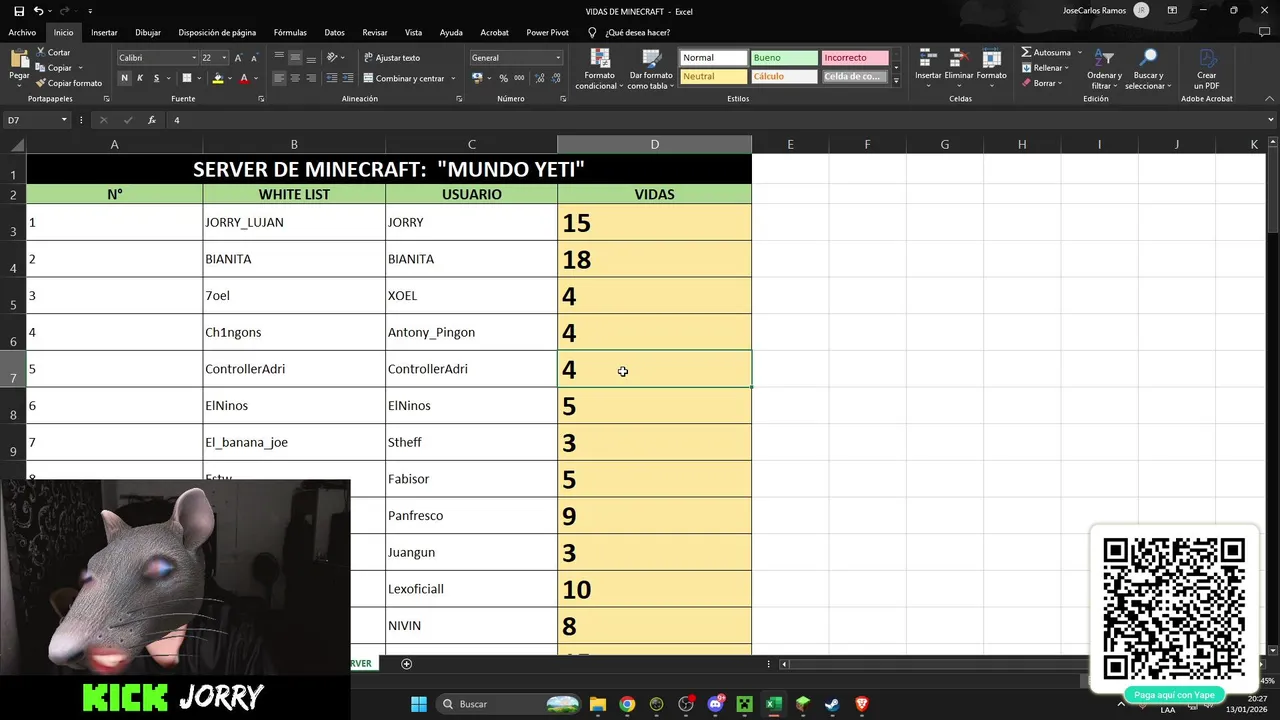The height and width of the screenshot is (720, 1280).
Task: Apply the Bueno green cell style
Action: tap(784, 58)
